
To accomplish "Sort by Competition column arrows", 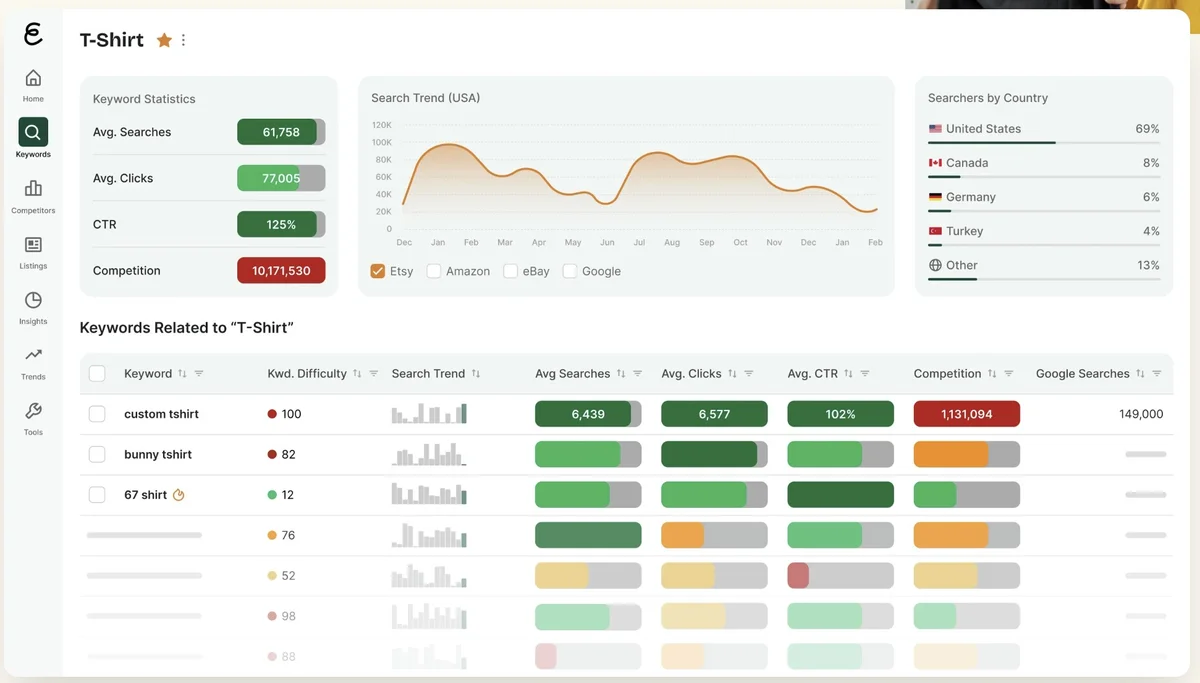I will click(992, 373).
